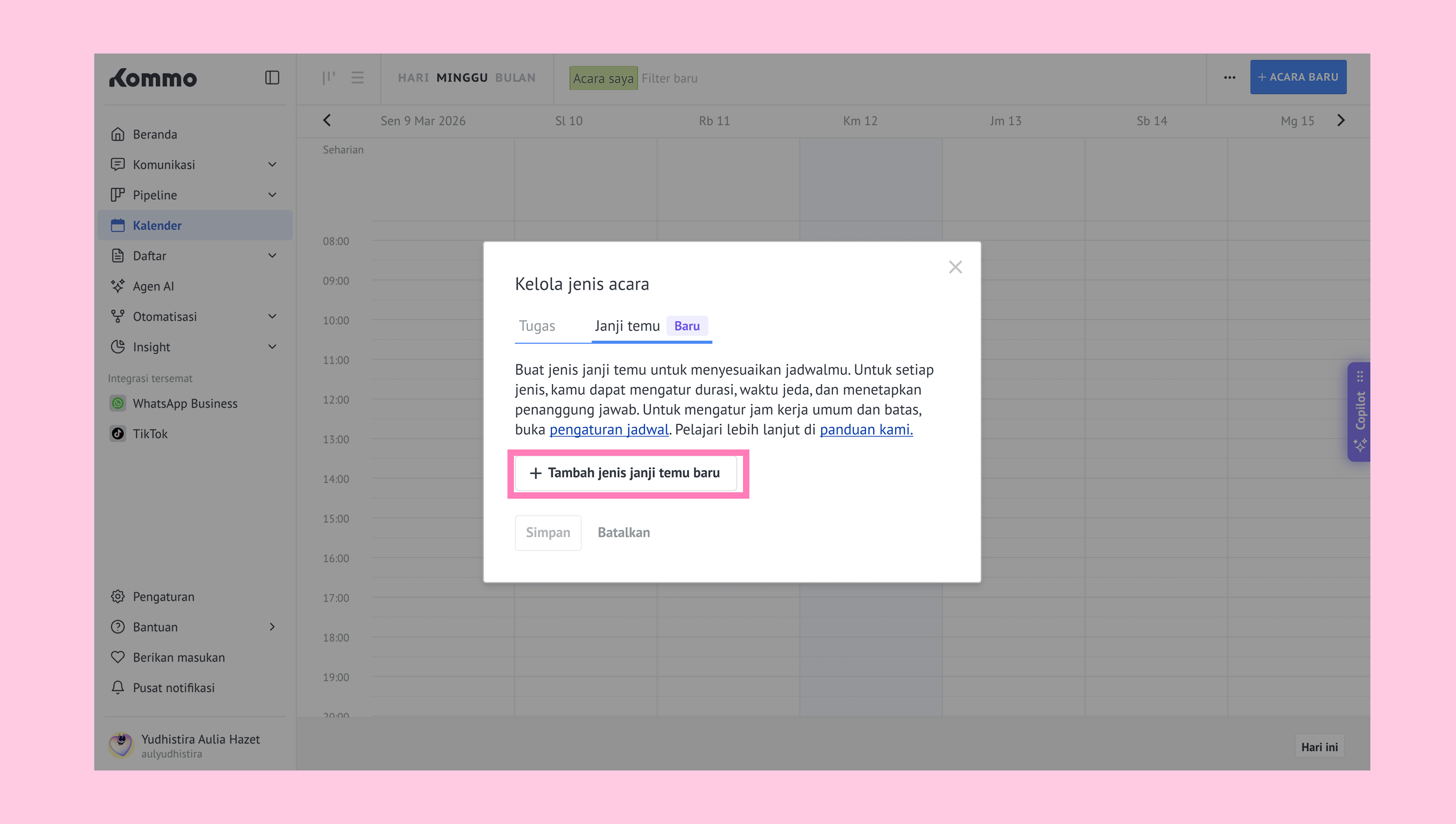
Task: Open the three-dots more options menu
Action: [x=1229, y=78]
